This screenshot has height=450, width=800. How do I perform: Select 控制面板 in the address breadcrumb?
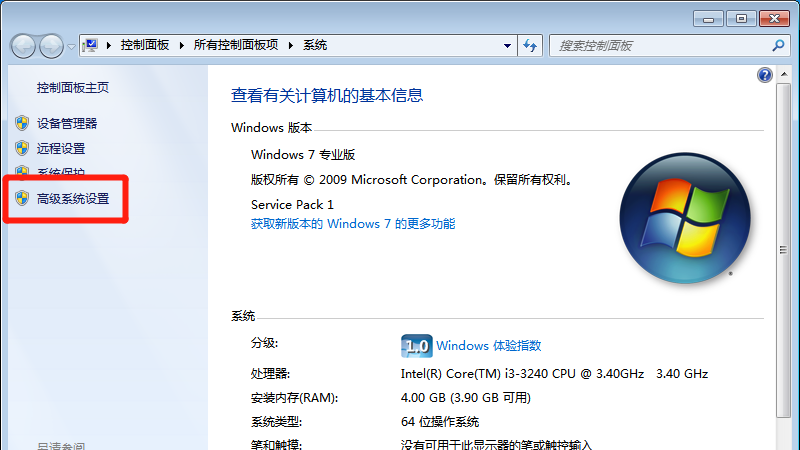(x=144, y=45)
